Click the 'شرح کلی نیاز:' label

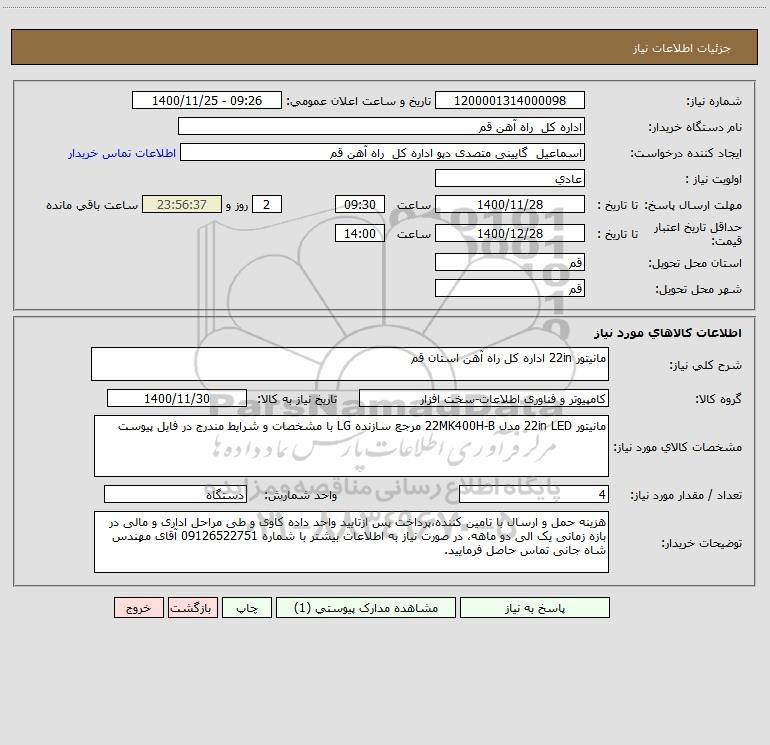pyautogui.click(x=706, y=365)
